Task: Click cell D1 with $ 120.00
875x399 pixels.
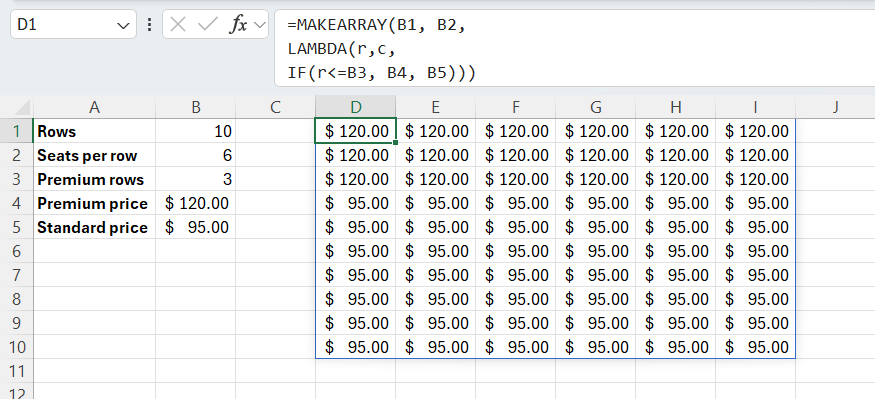Action: pos(355,131)
